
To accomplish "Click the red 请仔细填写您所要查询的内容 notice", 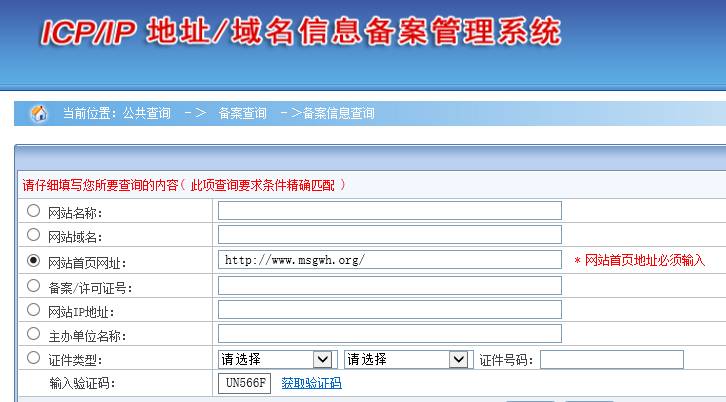I will (184, 185).
